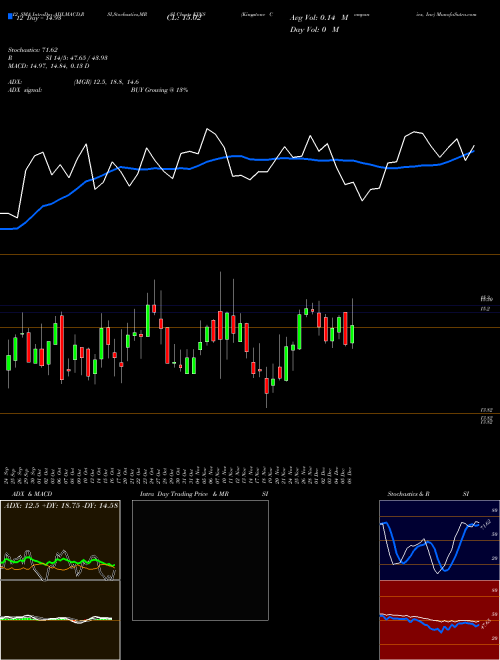Click the Intra Day Trading Price & MRSI title
This screenshot has height=660, width=500.
tap(204, 494)
